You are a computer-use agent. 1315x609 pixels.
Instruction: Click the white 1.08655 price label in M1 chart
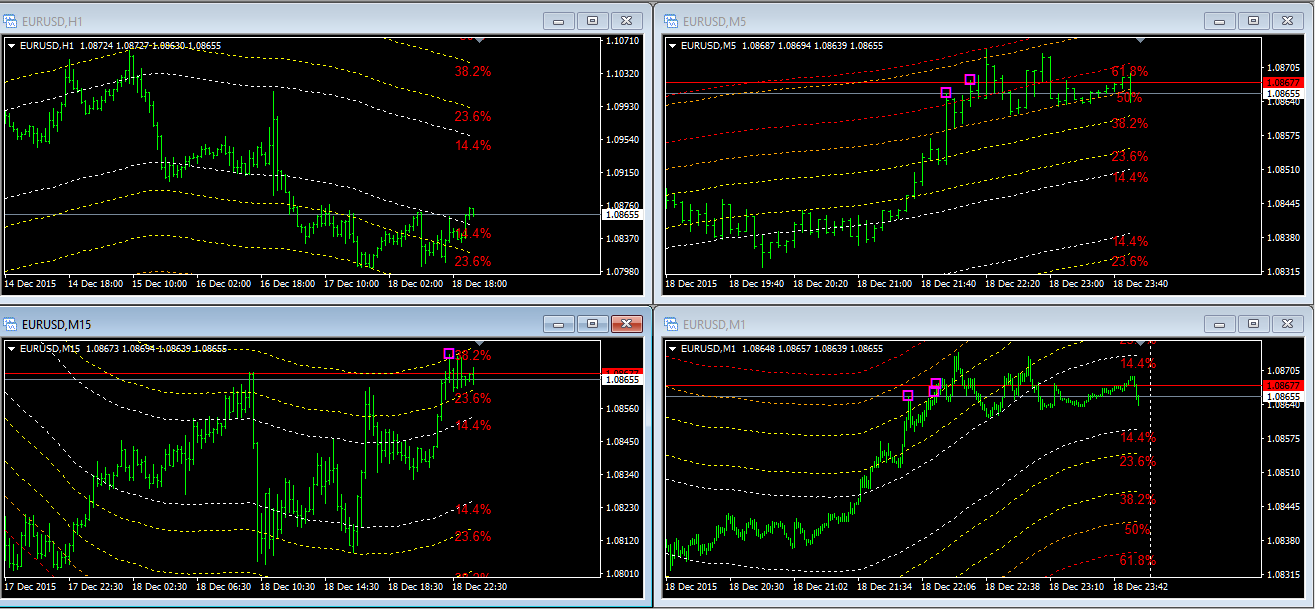tap(1282, 396)
